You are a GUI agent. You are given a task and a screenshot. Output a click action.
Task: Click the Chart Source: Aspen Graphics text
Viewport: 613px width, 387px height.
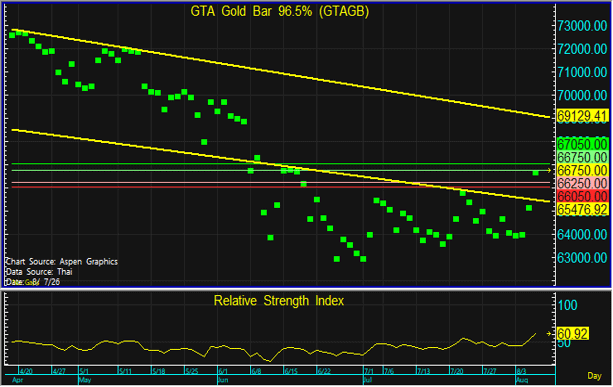tap(61, 262)
